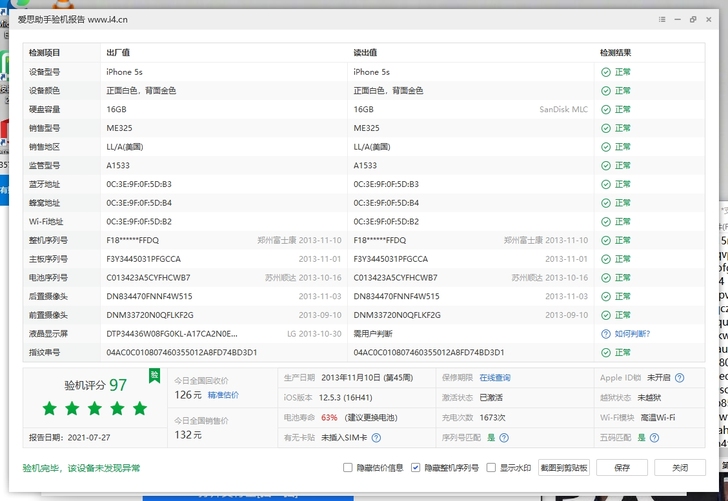The width and height of the screenshot is (728, 501).
Task: Click the 高温Wi-Fi module value
Action: click(x=658, y=418)
